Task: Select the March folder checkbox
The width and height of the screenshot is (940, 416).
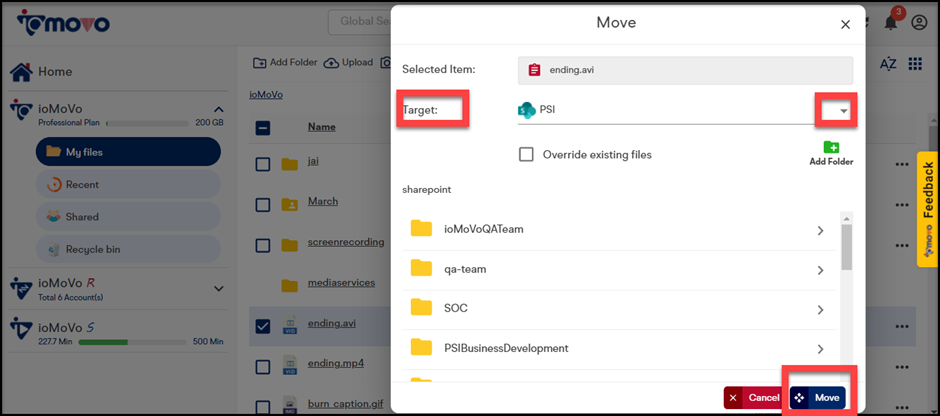Action: tap(263, 204)
